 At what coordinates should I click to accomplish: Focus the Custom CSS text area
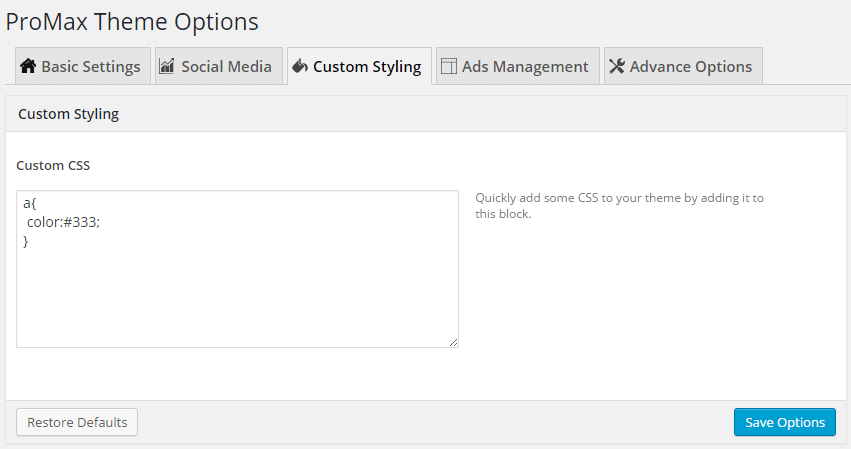tap(237, 269)
